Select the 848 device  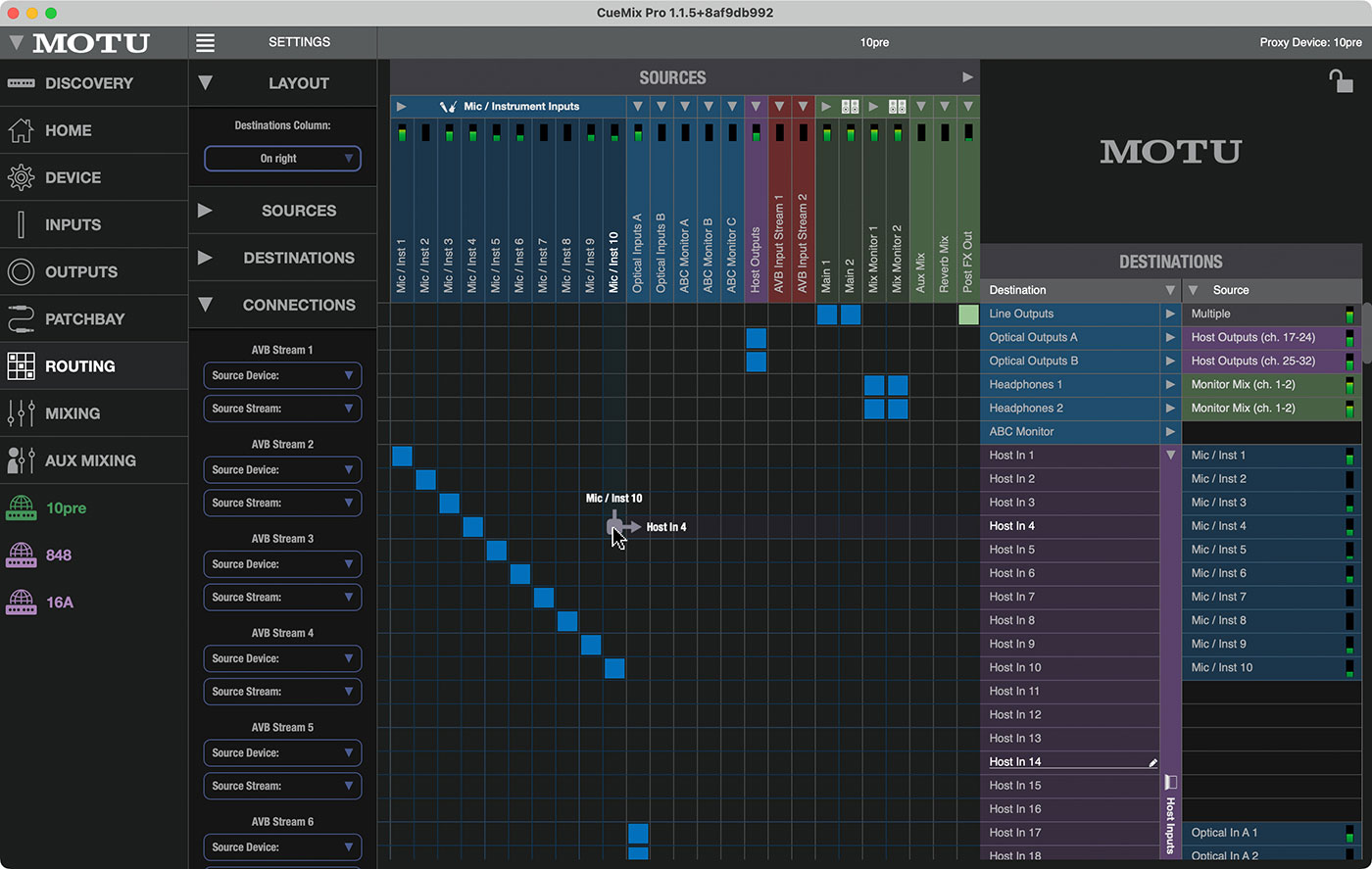pyautogui.click(x=58, y=555)
